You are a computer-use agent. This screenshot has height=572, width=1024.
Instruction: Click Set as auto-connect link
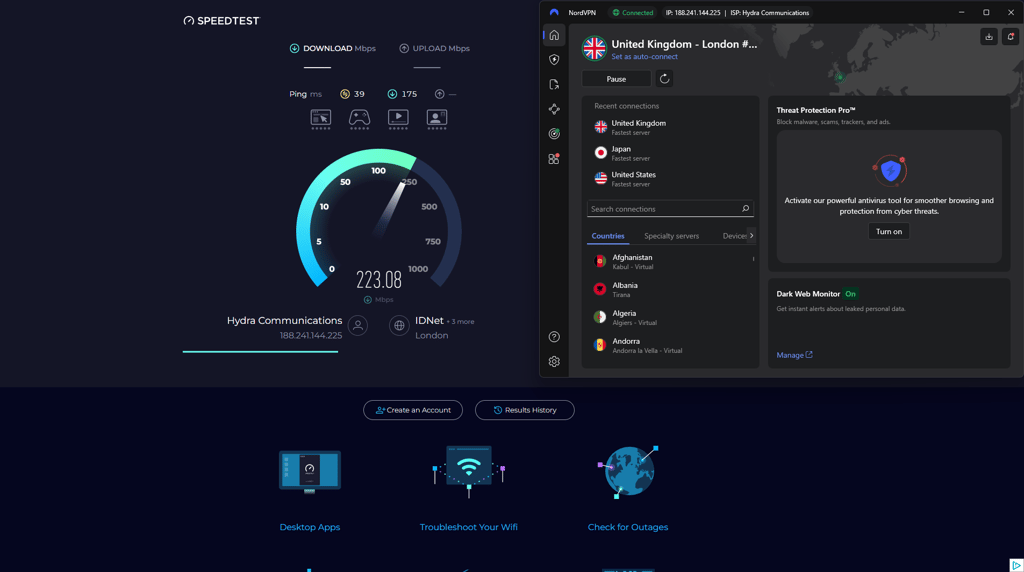click(x=644, y=57)
